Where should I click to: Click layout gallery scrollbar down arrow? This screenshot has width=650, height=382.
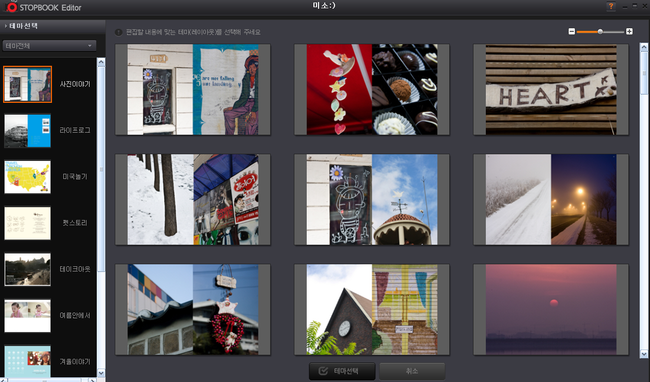644,354
